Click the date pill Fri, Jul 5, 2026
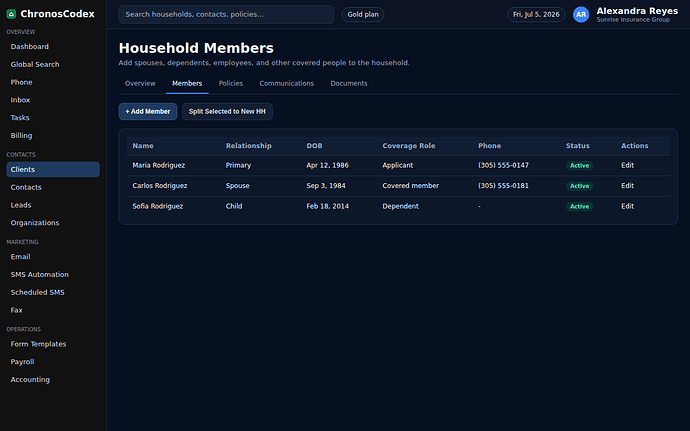Image resolution: width=690 pixels, height=431 pixels. pyautogui.click(x=536, y=15)
